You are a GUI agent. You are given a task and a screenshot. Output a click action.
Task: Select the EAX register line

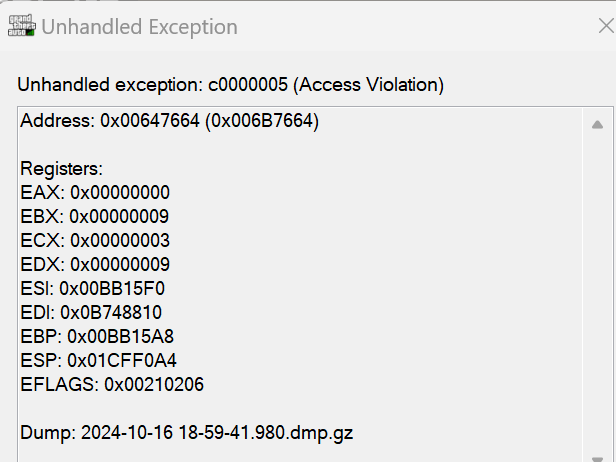coord(95,193)
